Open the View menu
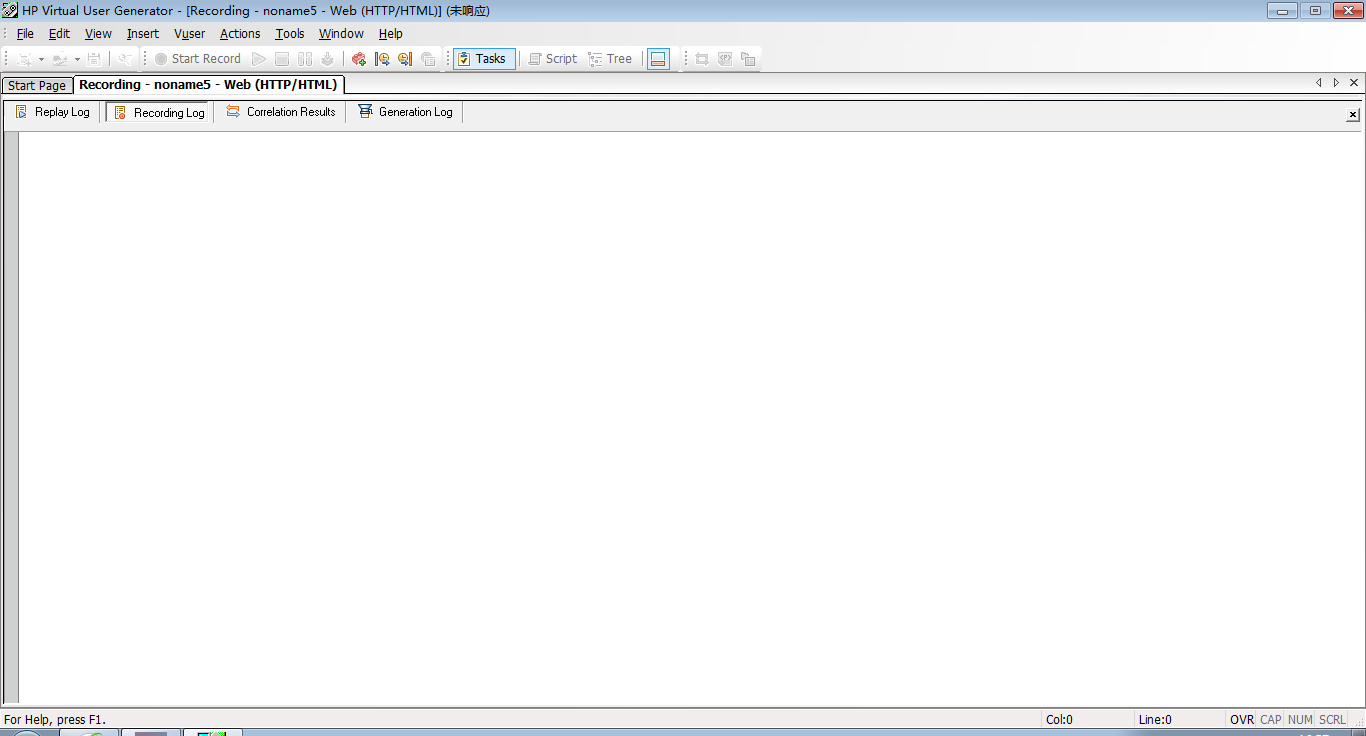Viewport: 1366px width, 736px height. pos(98,34)
